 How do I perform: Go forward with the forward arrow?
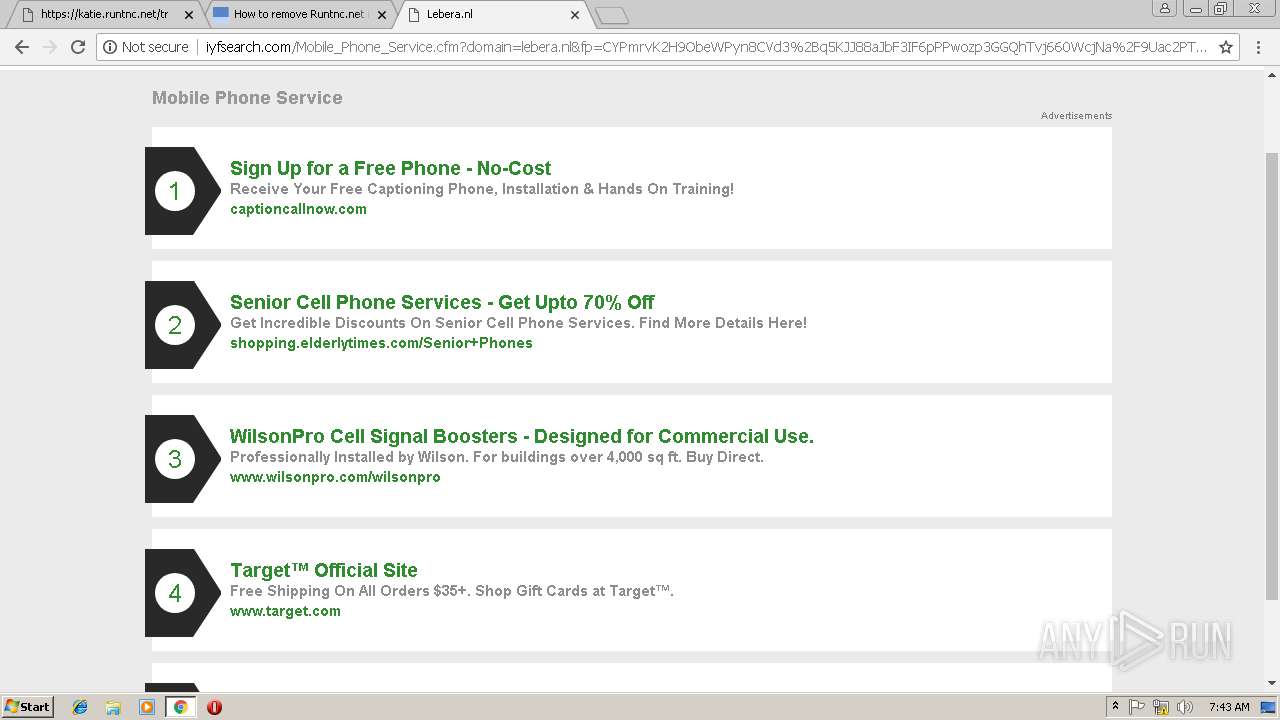[50, 47]
